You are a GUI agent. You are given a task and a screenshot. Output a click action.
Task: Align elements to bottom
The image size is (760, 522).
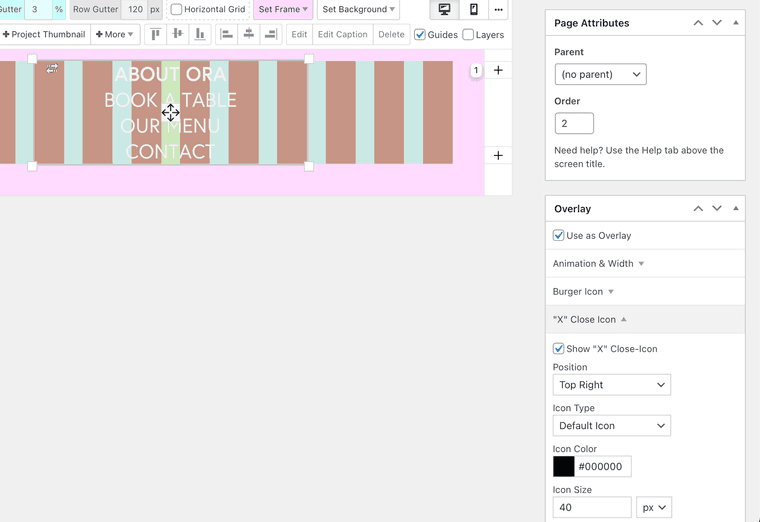coord(200,34)
